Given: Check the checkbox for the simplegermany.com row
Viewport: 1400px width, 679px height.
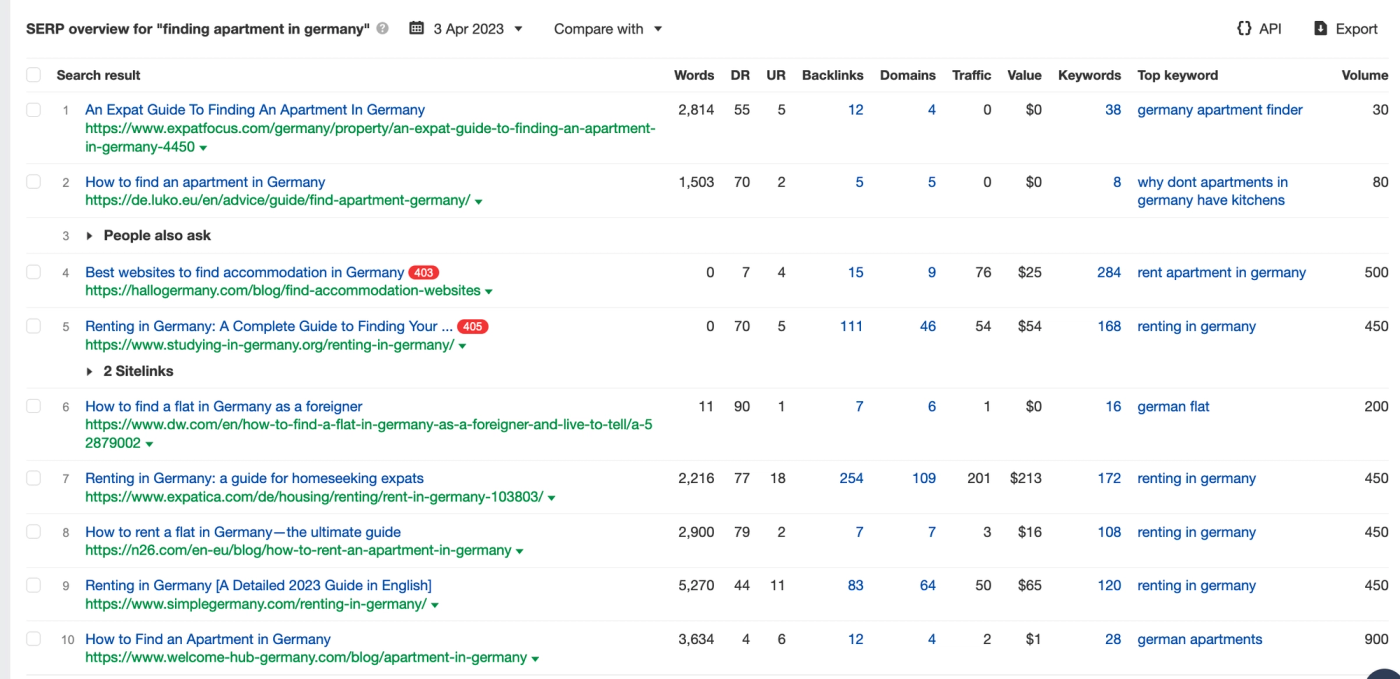Looking at the screenshot, I should click(x=33, y=585).
